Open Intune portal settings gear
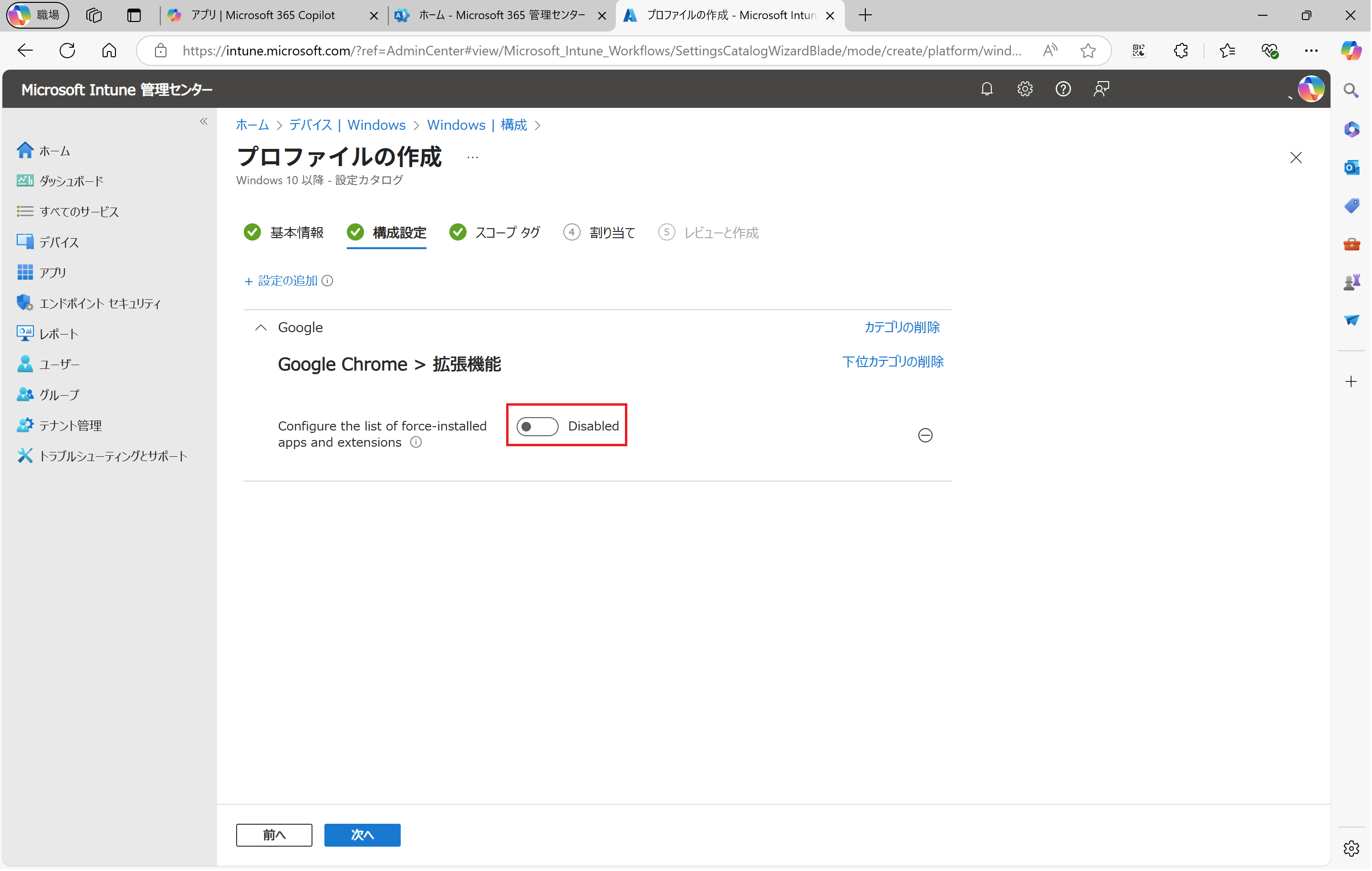Screen dimensions: 1372x871 1025,89
